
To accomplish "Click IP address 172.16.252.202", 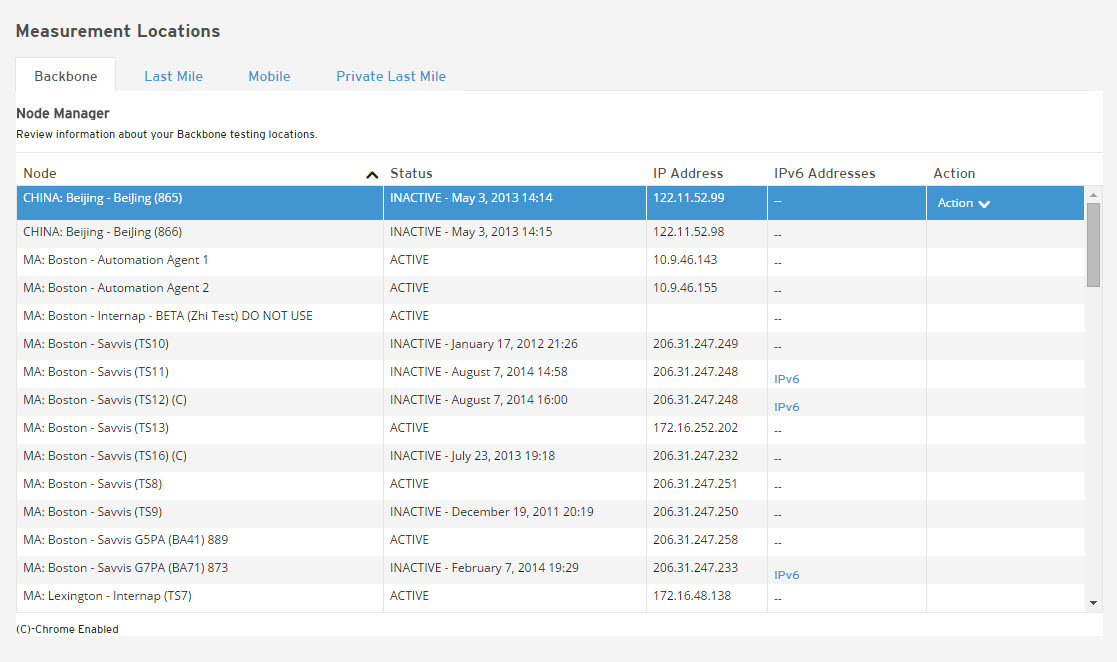I will pyautogui.click(x=695, y=428).
